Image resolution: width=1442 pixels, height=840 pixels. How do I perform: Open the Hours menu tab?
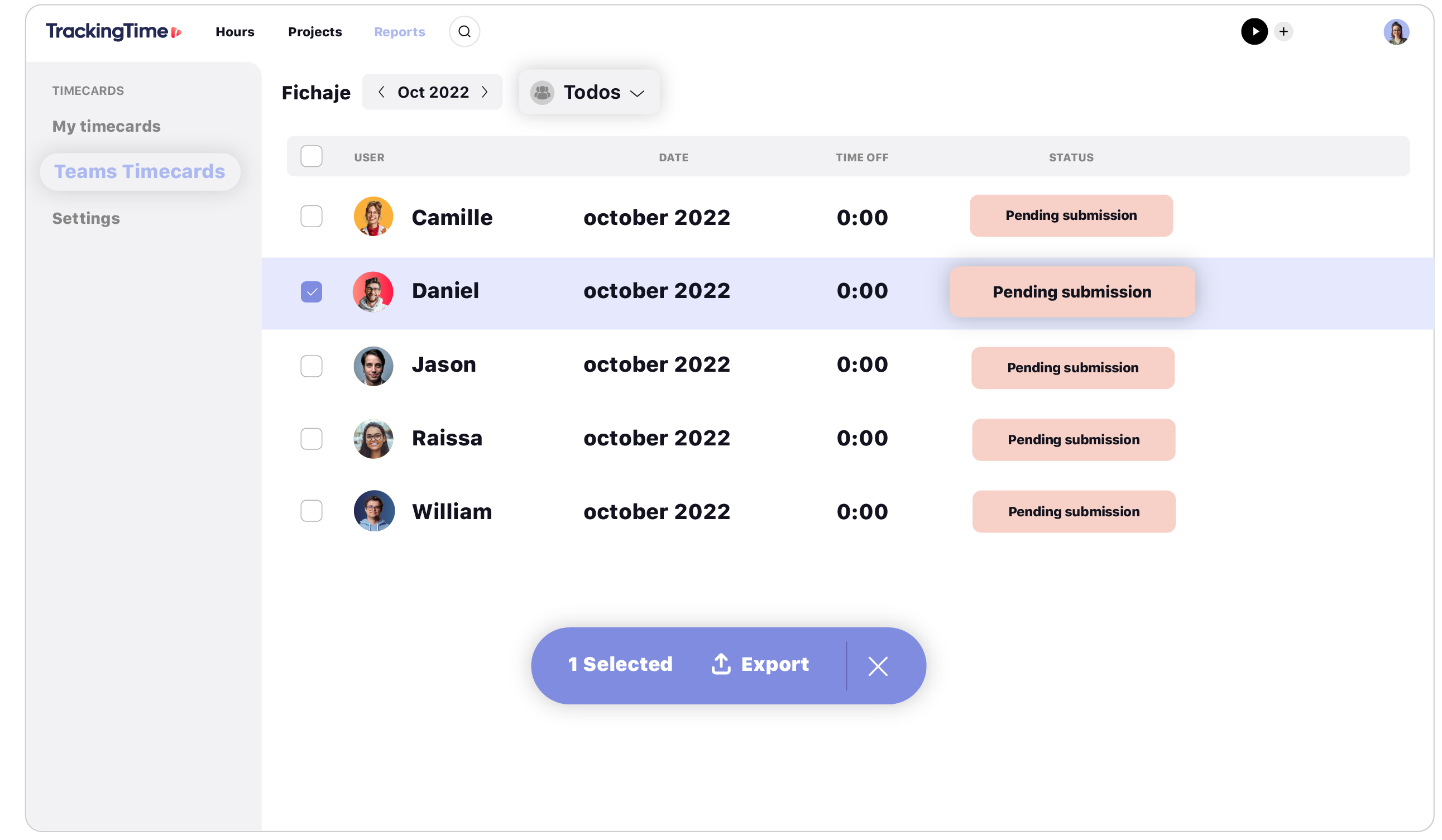235,30
